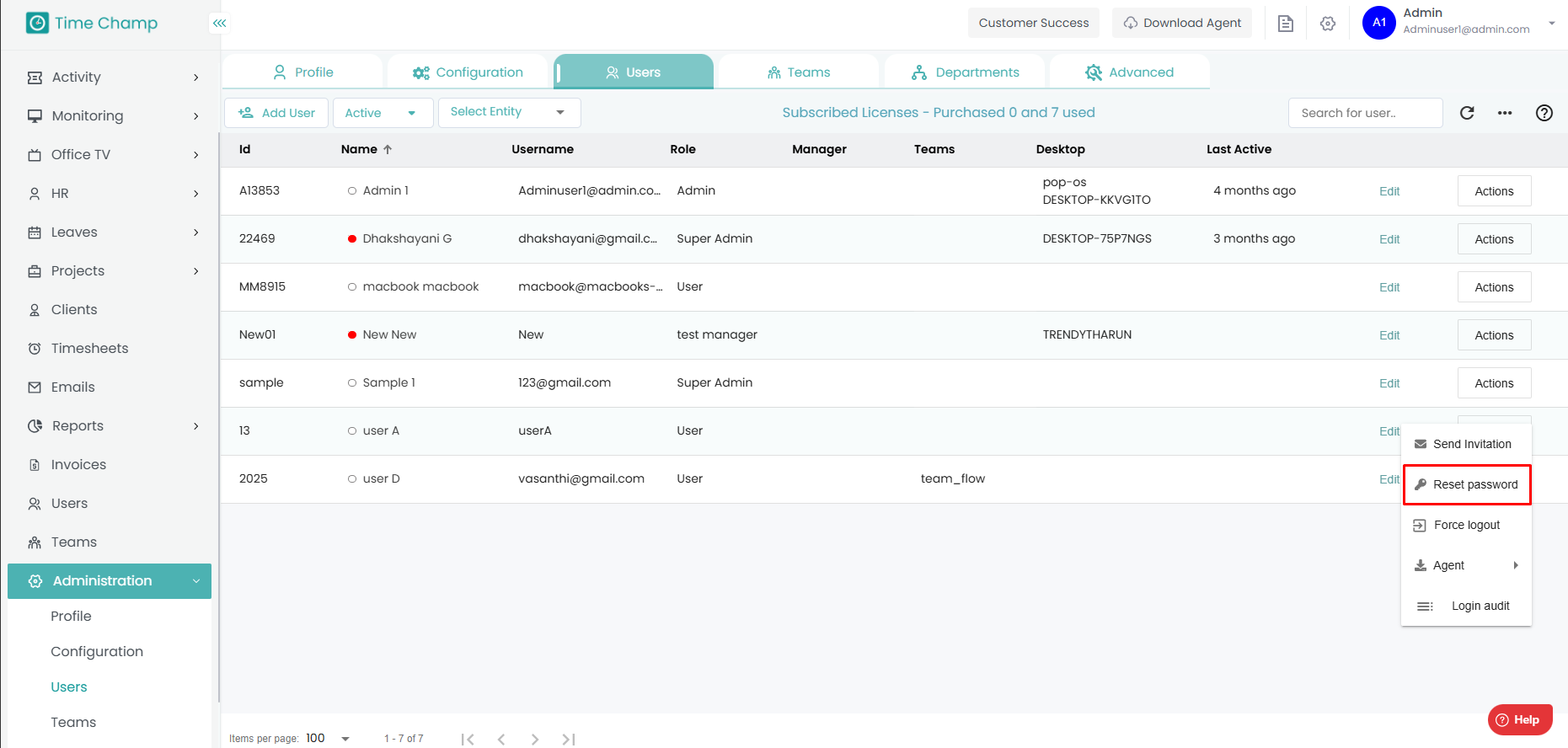Screen dimensions: 1568x748
Task: Go to the last page of results
Action: coord(569,739)
